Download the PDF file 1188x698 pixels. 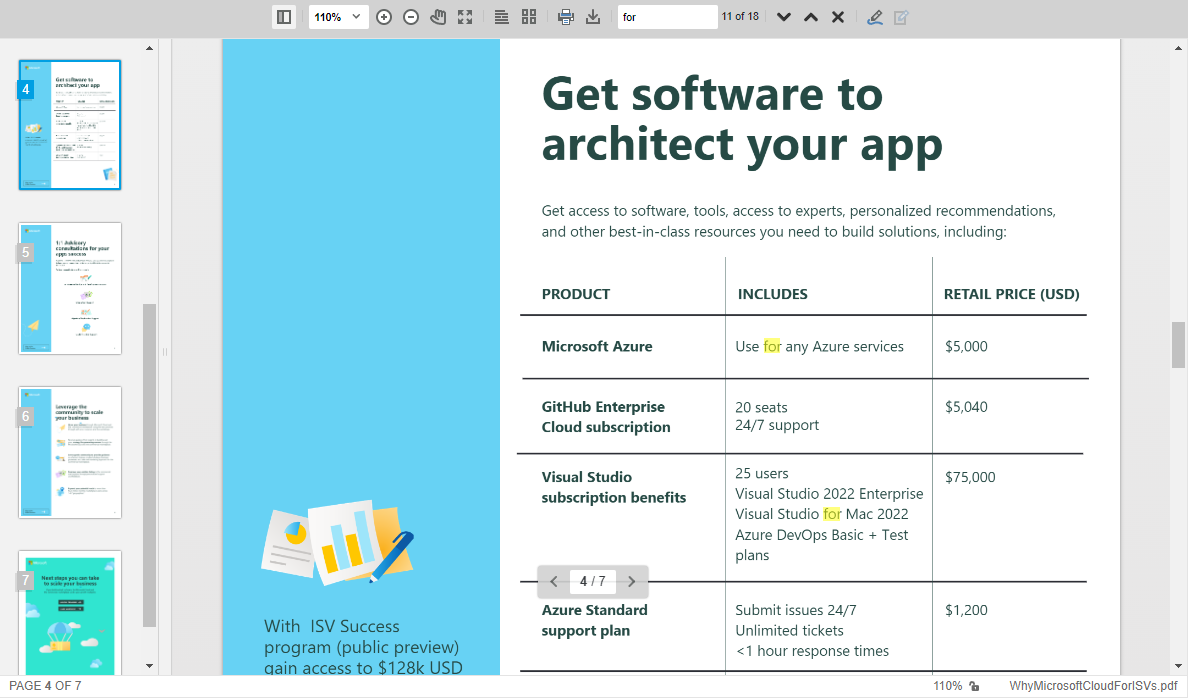tap(592, 17)
